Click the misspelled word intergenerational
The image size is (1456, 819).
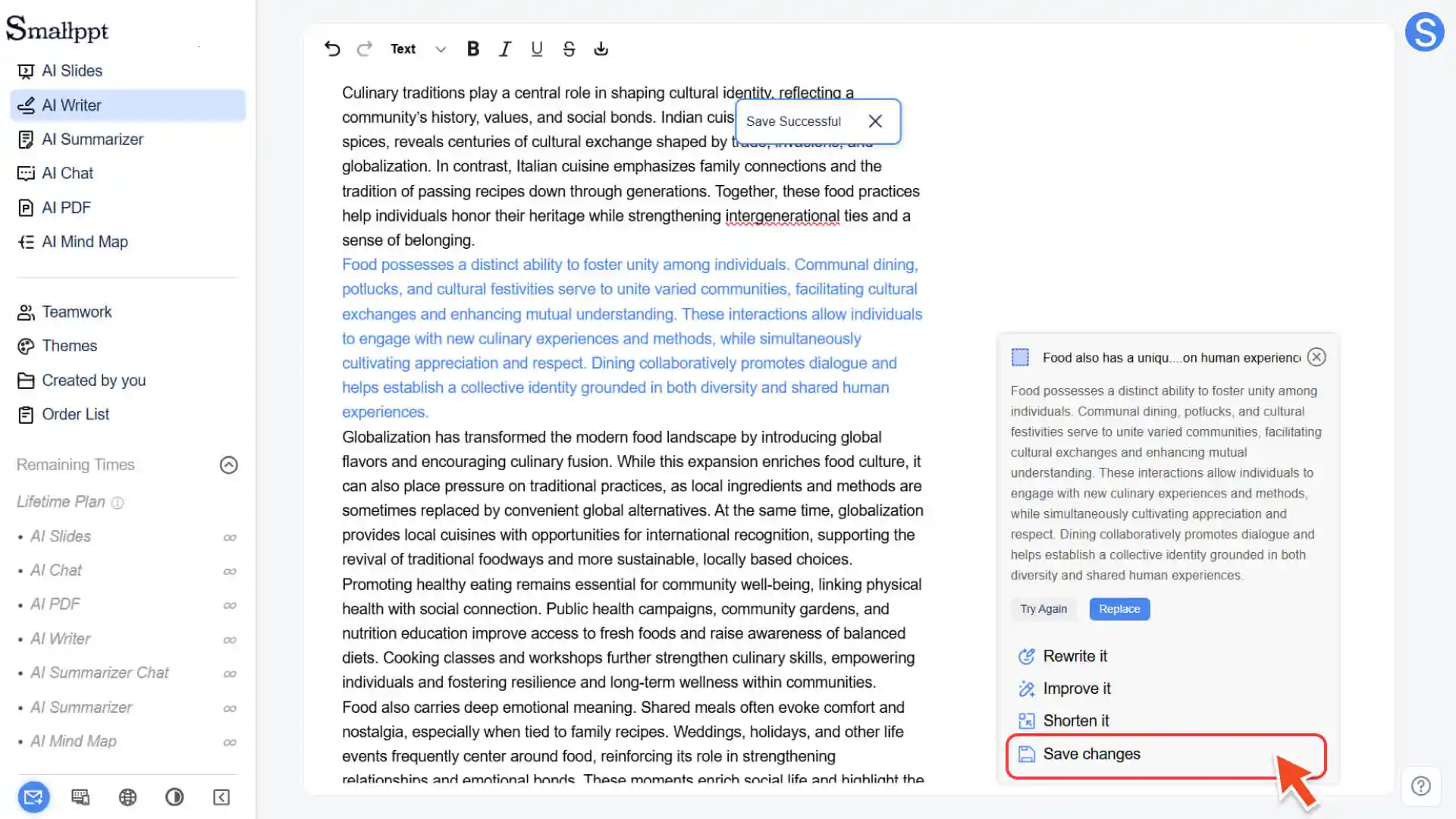pyautogui.click(x=782, y=216)
